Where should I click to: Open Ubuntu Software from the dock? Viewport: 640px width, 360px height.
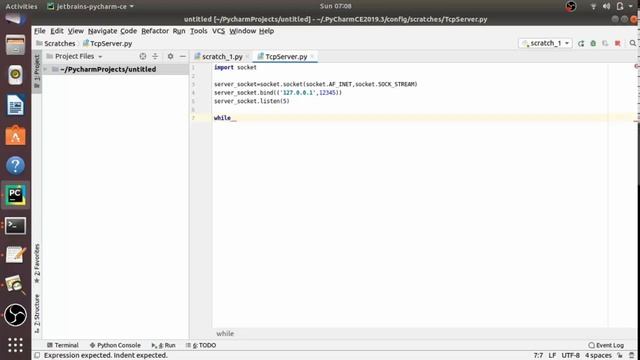point(15,135)
